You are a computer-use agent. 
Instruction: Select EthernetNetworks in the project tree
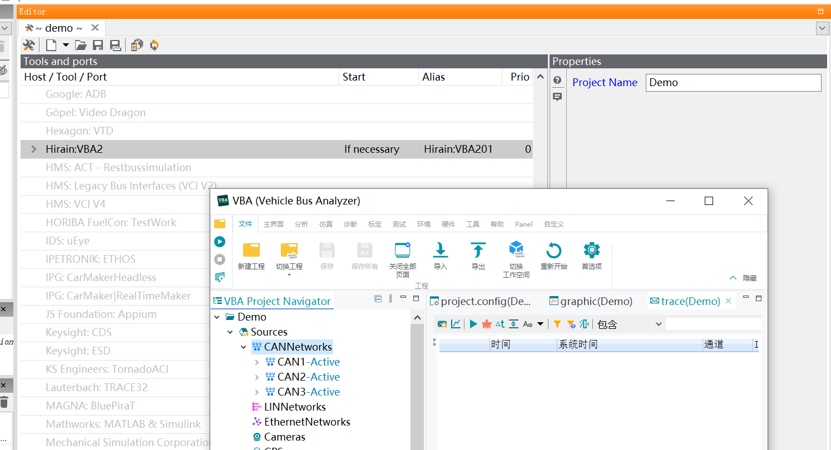(x=307, y=422)
